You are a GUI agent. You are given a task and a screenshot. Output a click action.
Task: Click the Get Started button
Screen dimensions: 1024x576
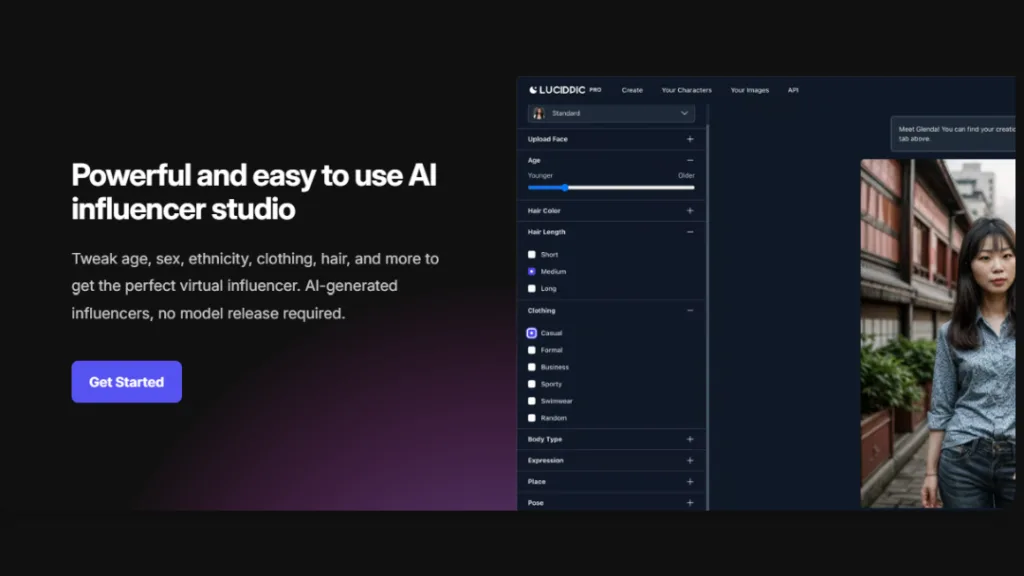click(127, 382)
